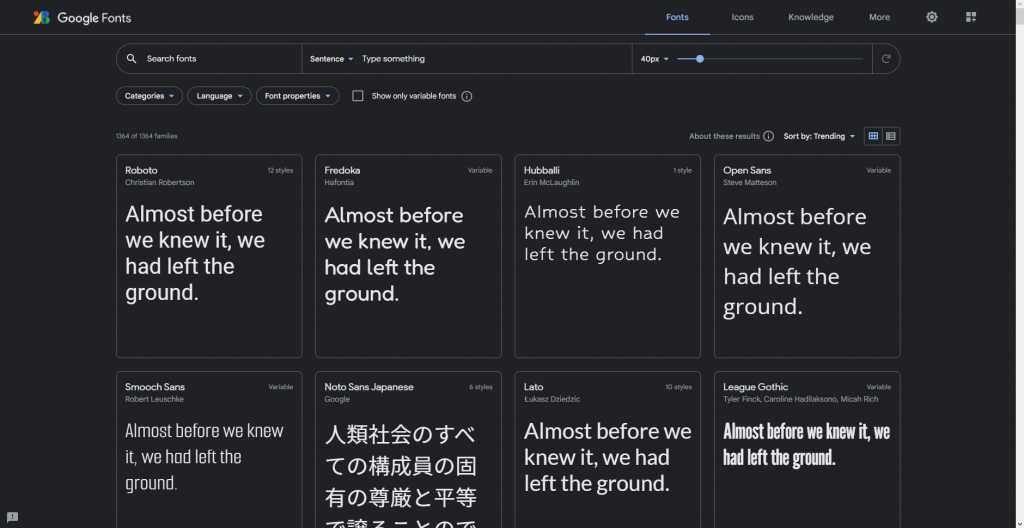Viewport: 1024px width, 528px height.
Task: Open the Lato font card
Action: coord(607,450)
